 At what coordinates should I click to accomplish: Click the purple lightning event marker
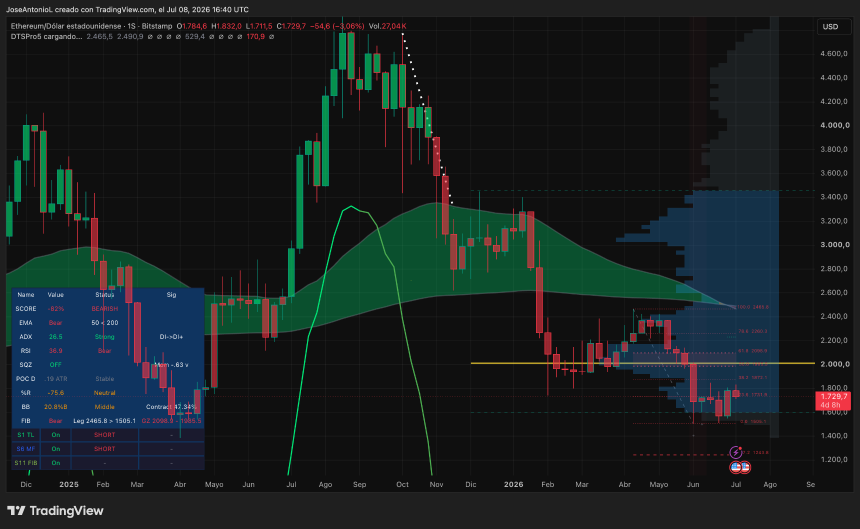[735, 452]
